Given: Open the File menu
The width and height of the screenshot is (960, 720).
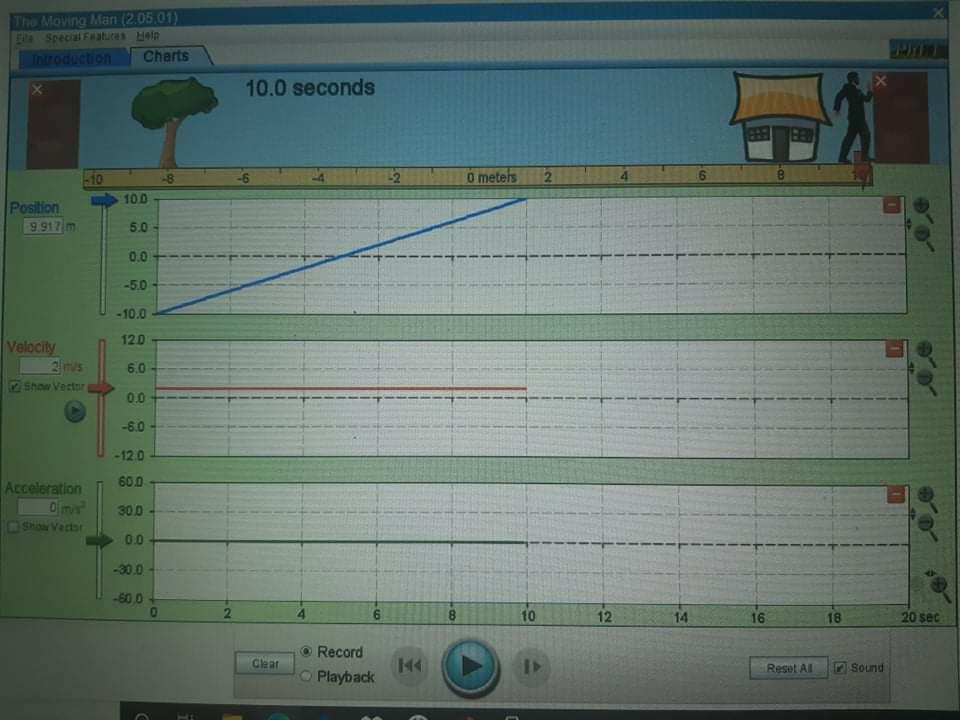Looking at the screenshot, I should click(24, 38).
